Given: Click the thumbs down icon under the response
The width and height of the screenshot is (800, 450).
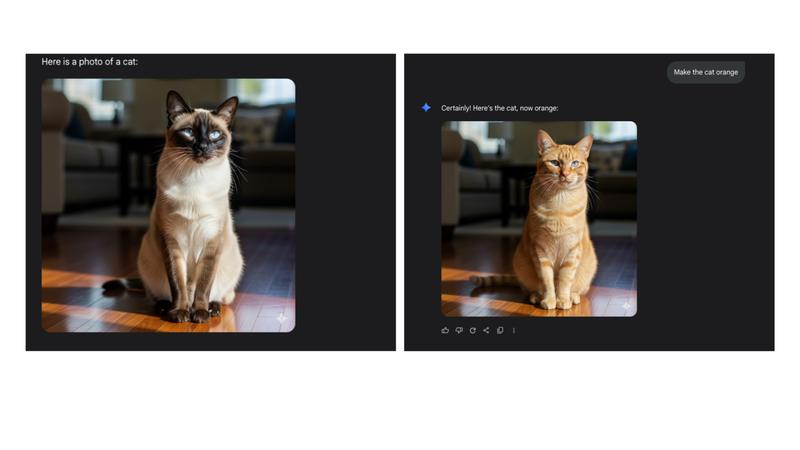Looking at the screenshot, I should [459, 330].
